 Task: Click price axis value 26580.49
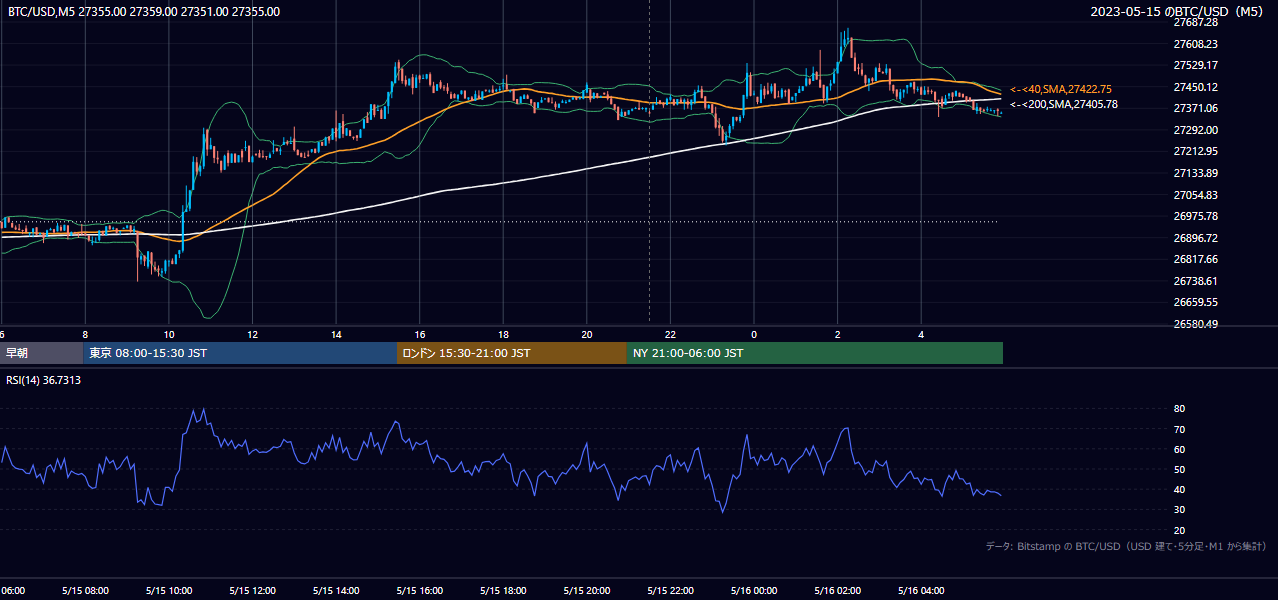coord(1195,324)
